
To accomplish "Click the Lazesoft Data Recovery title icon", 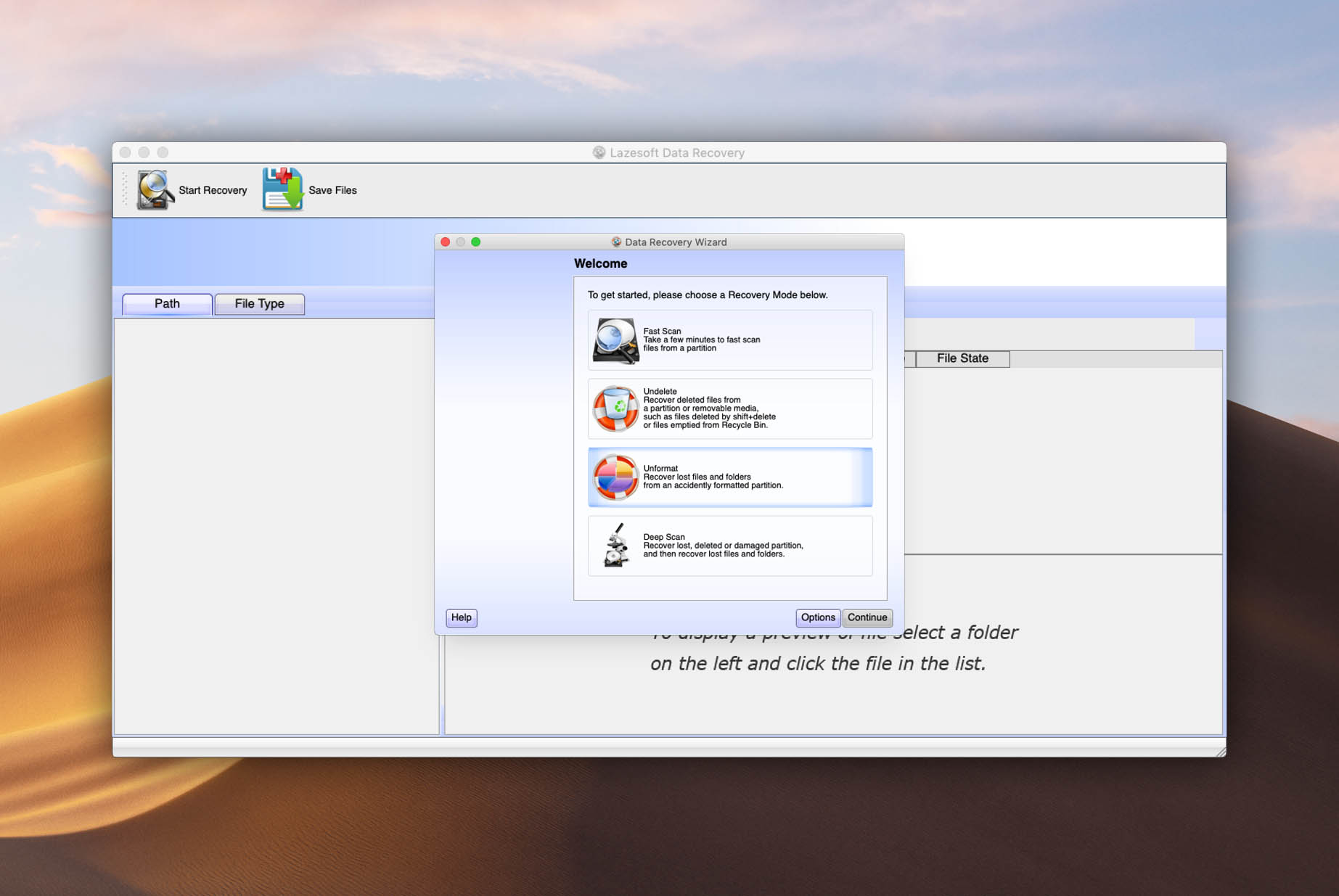I will (x=599, y=152).
